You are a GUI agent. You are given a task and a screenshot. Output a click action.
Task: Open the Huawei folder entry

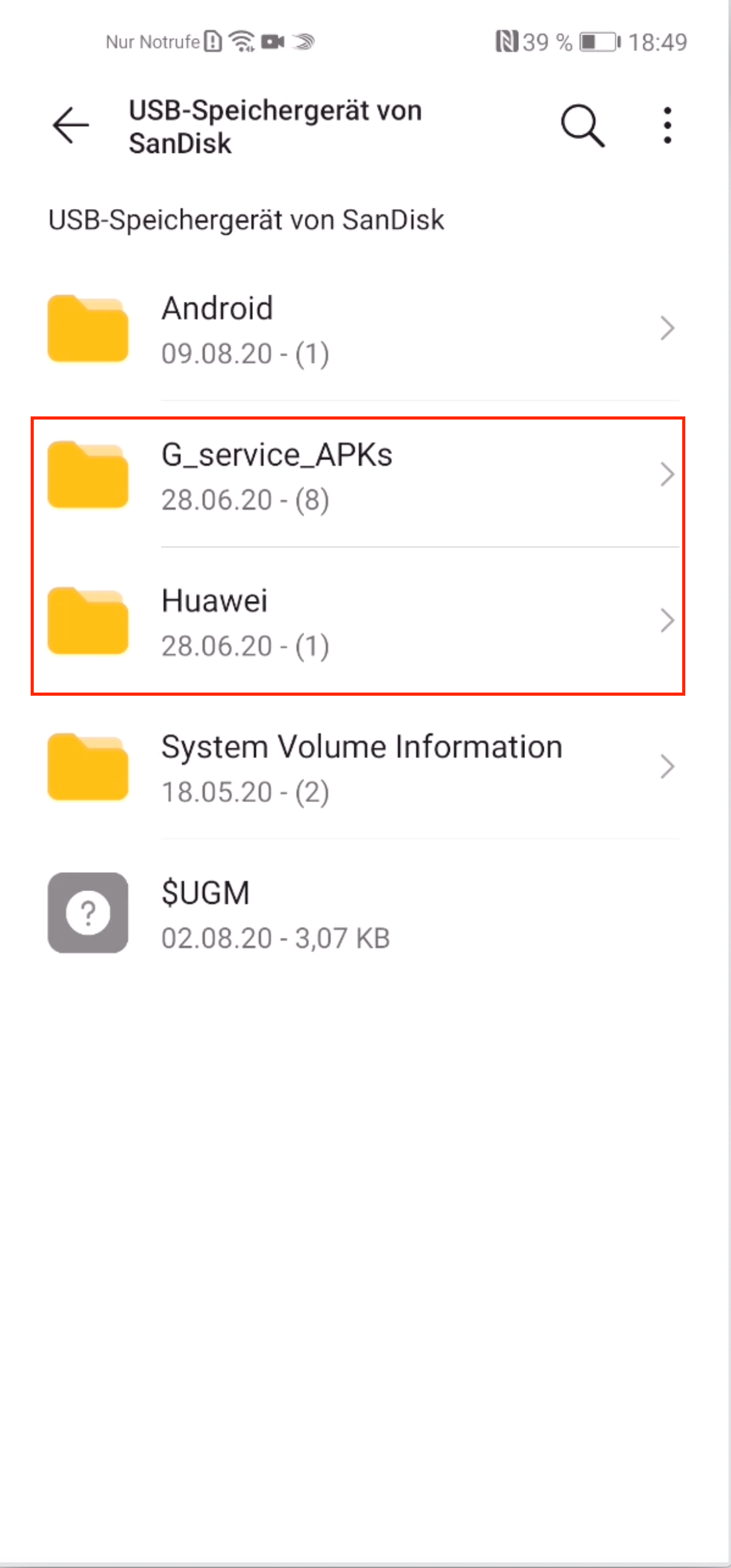point(358,621)
